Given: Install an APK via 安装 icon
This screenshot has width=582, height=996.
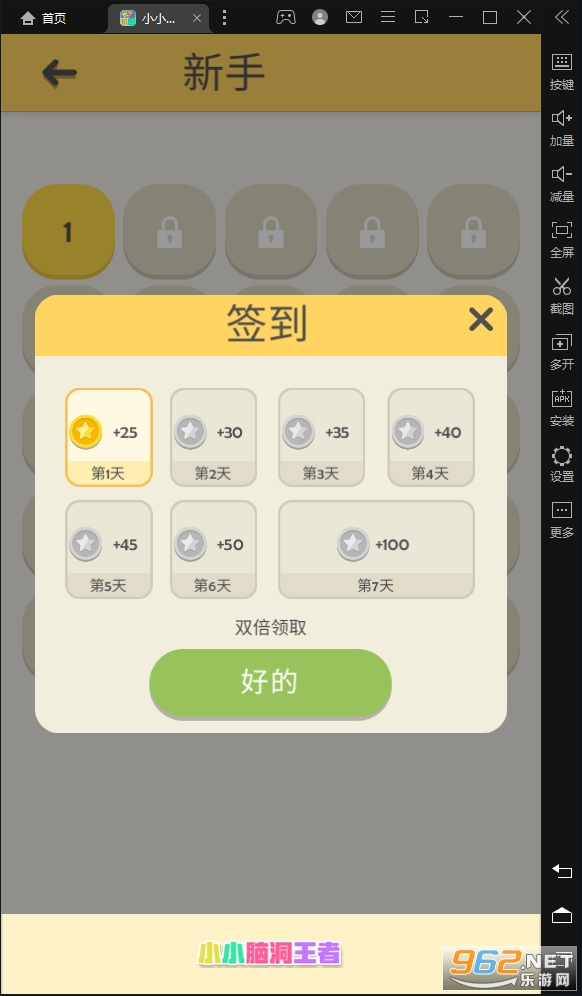Looking at the screenshot, I should tap(562, 407).
